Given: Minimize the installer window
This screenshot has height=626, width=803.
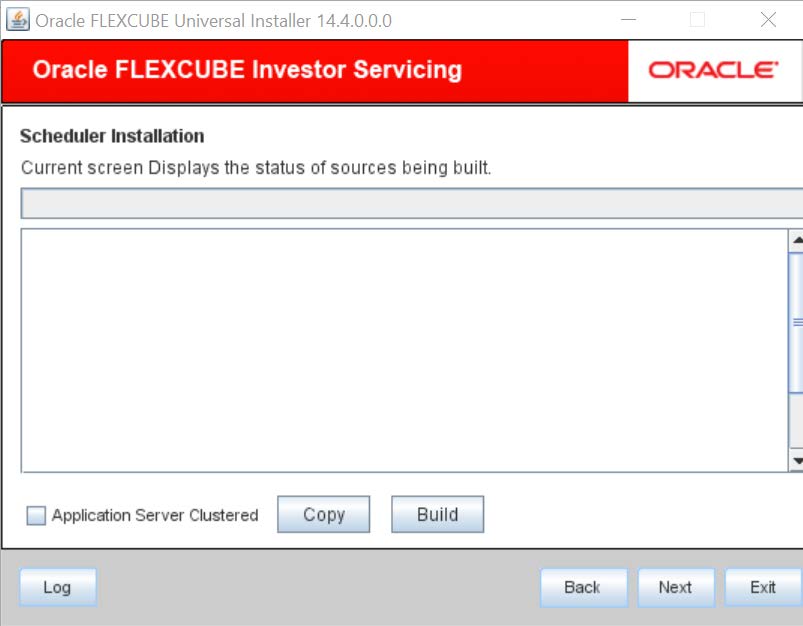Looking at the screenshot, I should click(628, 20).
